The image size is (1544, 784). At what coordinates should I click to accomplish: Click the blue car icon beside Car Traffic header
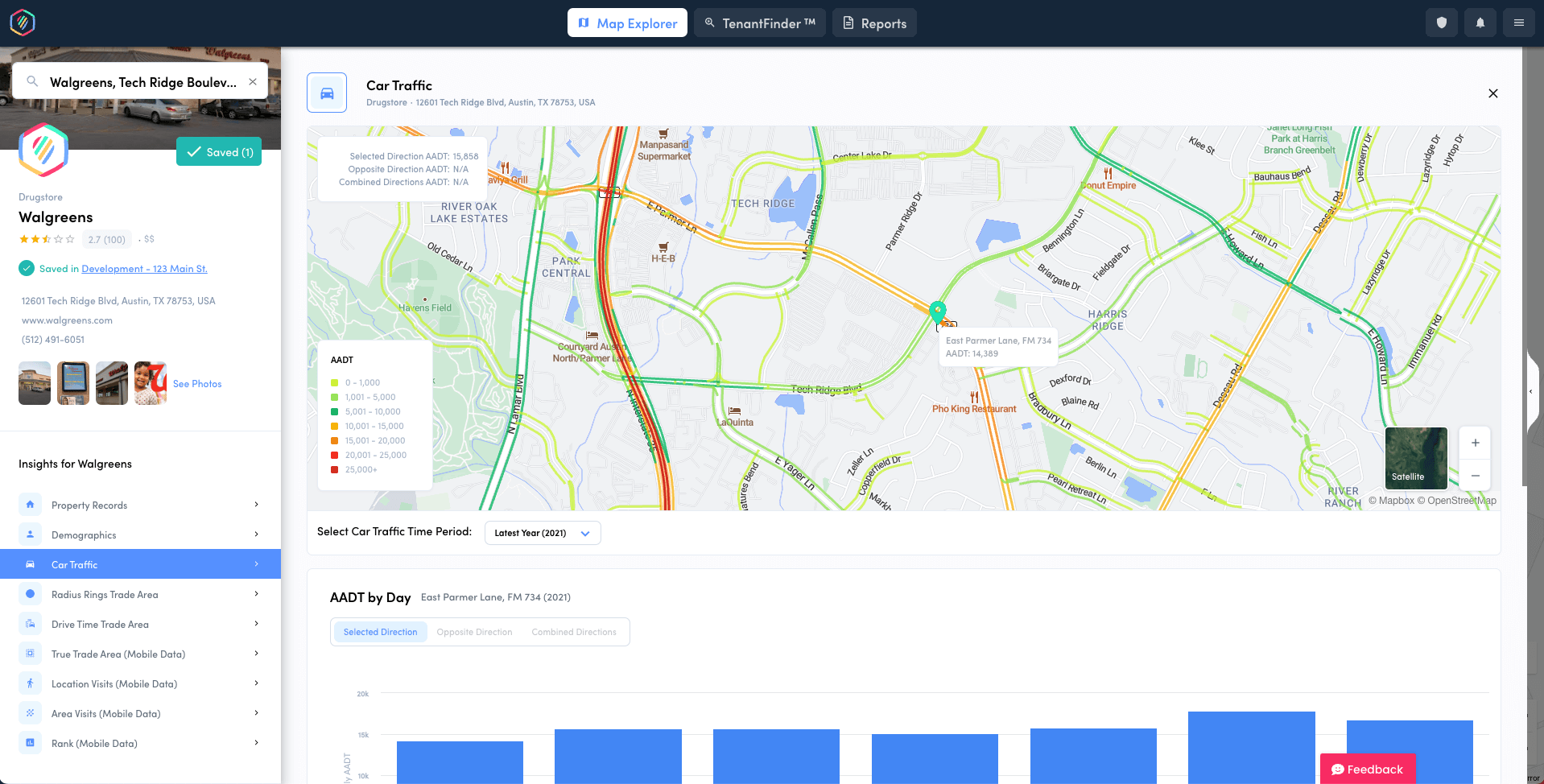click(326, 92)
